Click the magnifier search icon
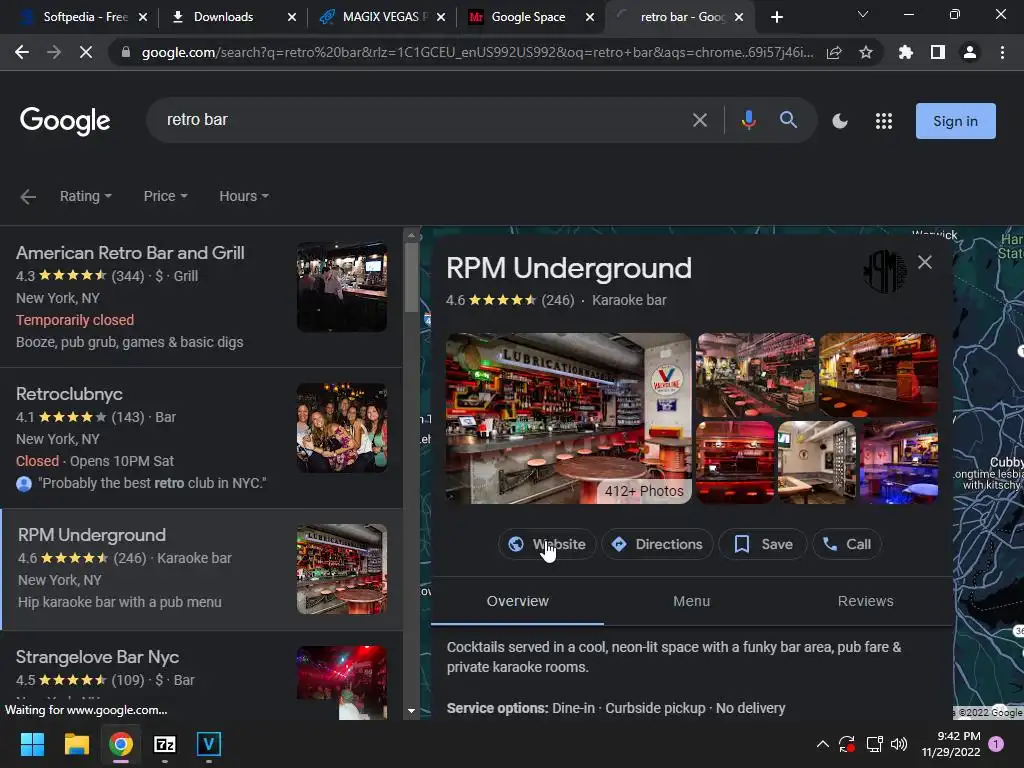The height and width of the screenshot is (768, 1024). click(x=788, y=120)
